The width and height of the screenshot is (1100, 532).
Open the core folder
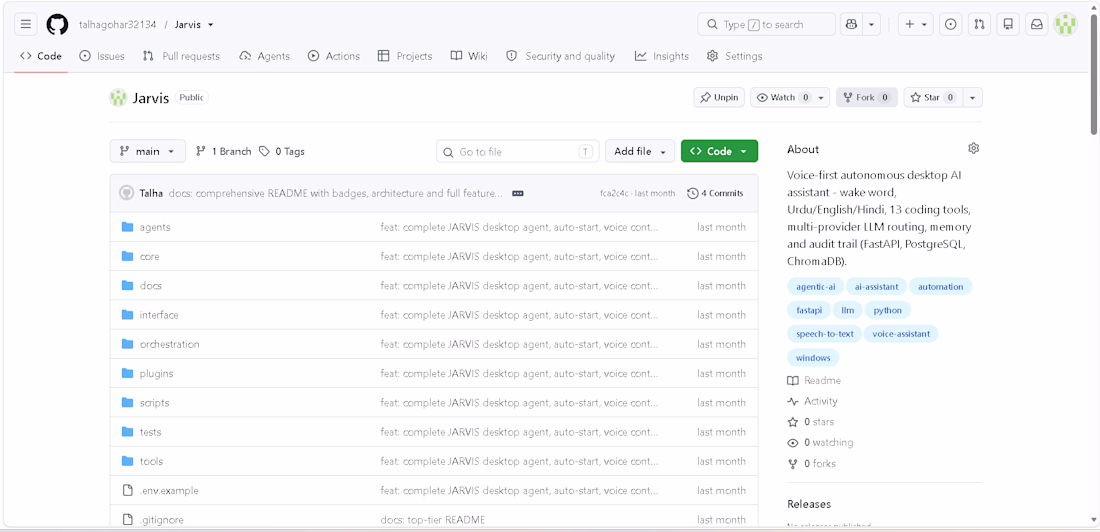pos(149,257)
